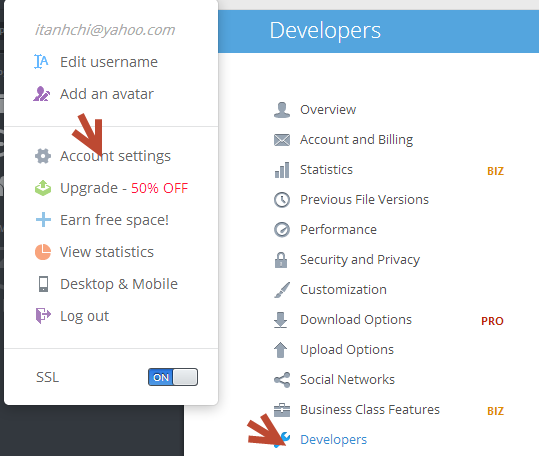539x456 pixels.
Task: Click the clock icon for Previous File Versions
Action: pyautogui.click(x=282, y=200)
